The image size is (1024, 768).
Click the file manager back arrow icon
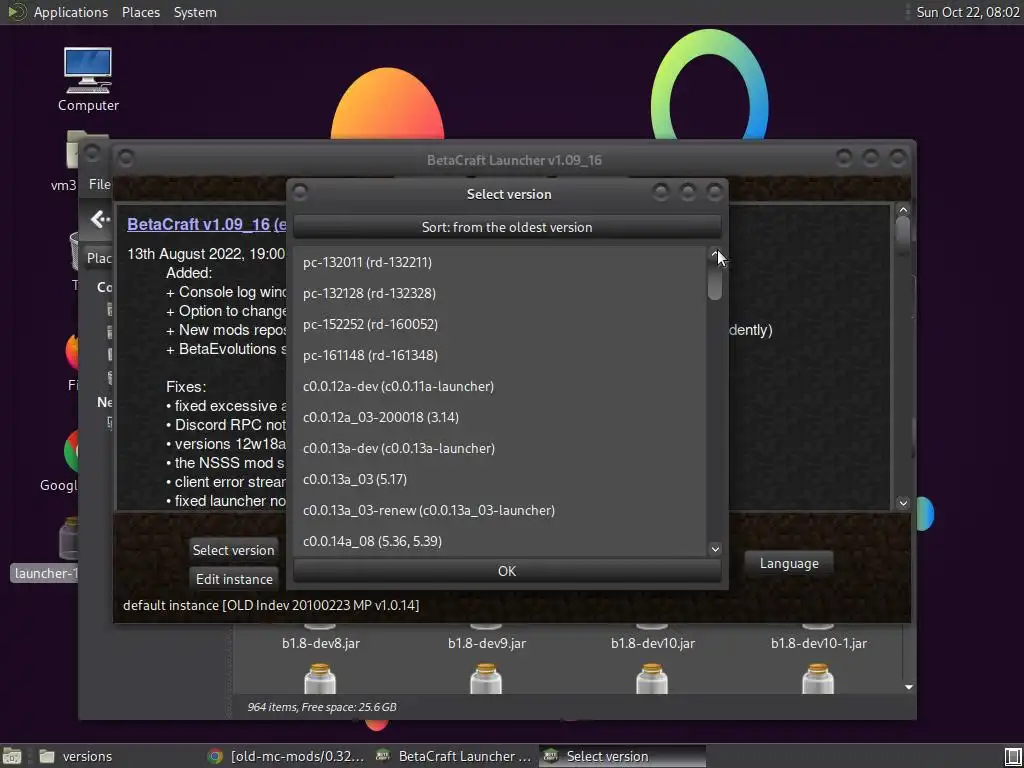pos(99,219)
